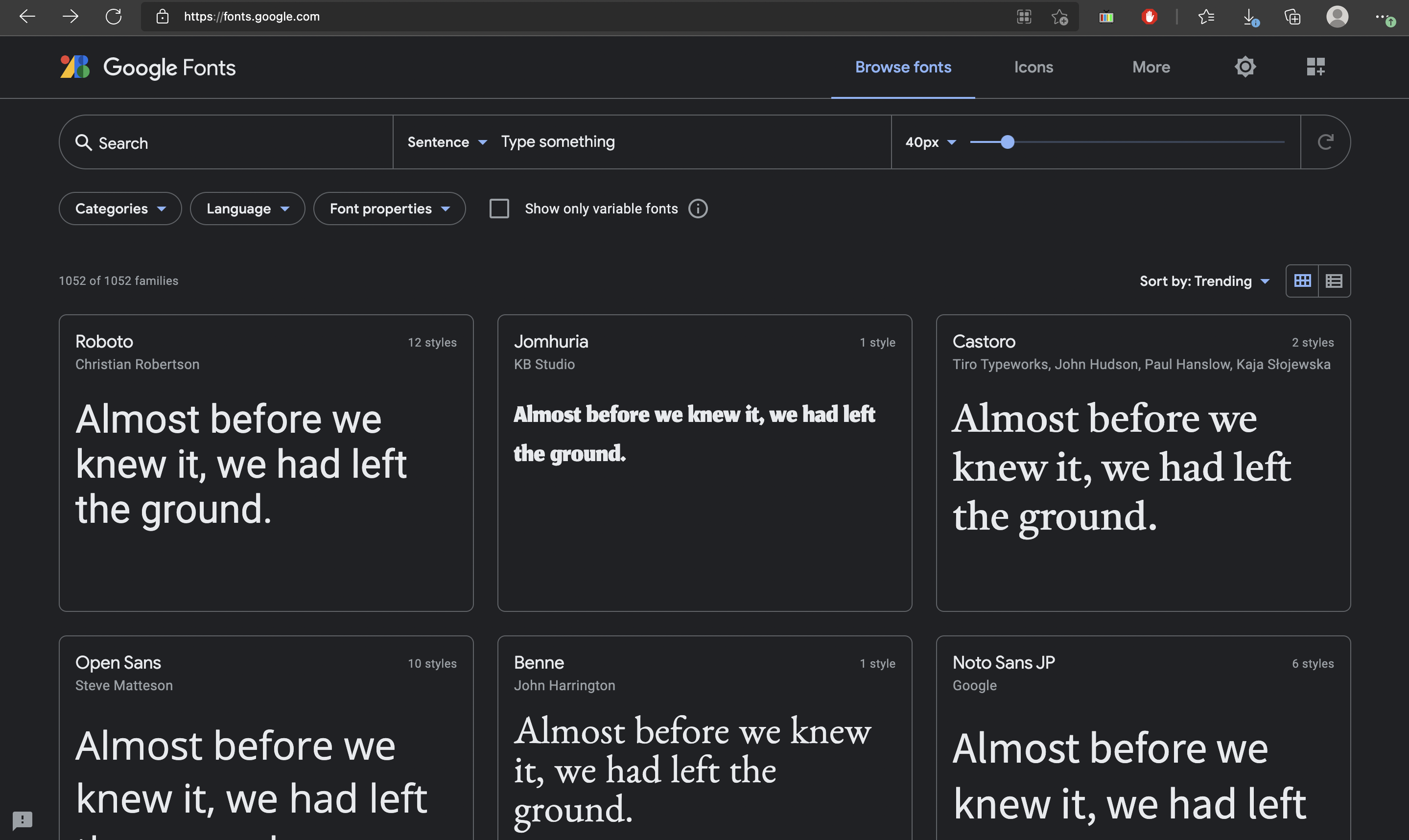Open the Castoro font card
This screenshot has height=840, width=1409.
pyautogui.click(x=1144, y=463)
